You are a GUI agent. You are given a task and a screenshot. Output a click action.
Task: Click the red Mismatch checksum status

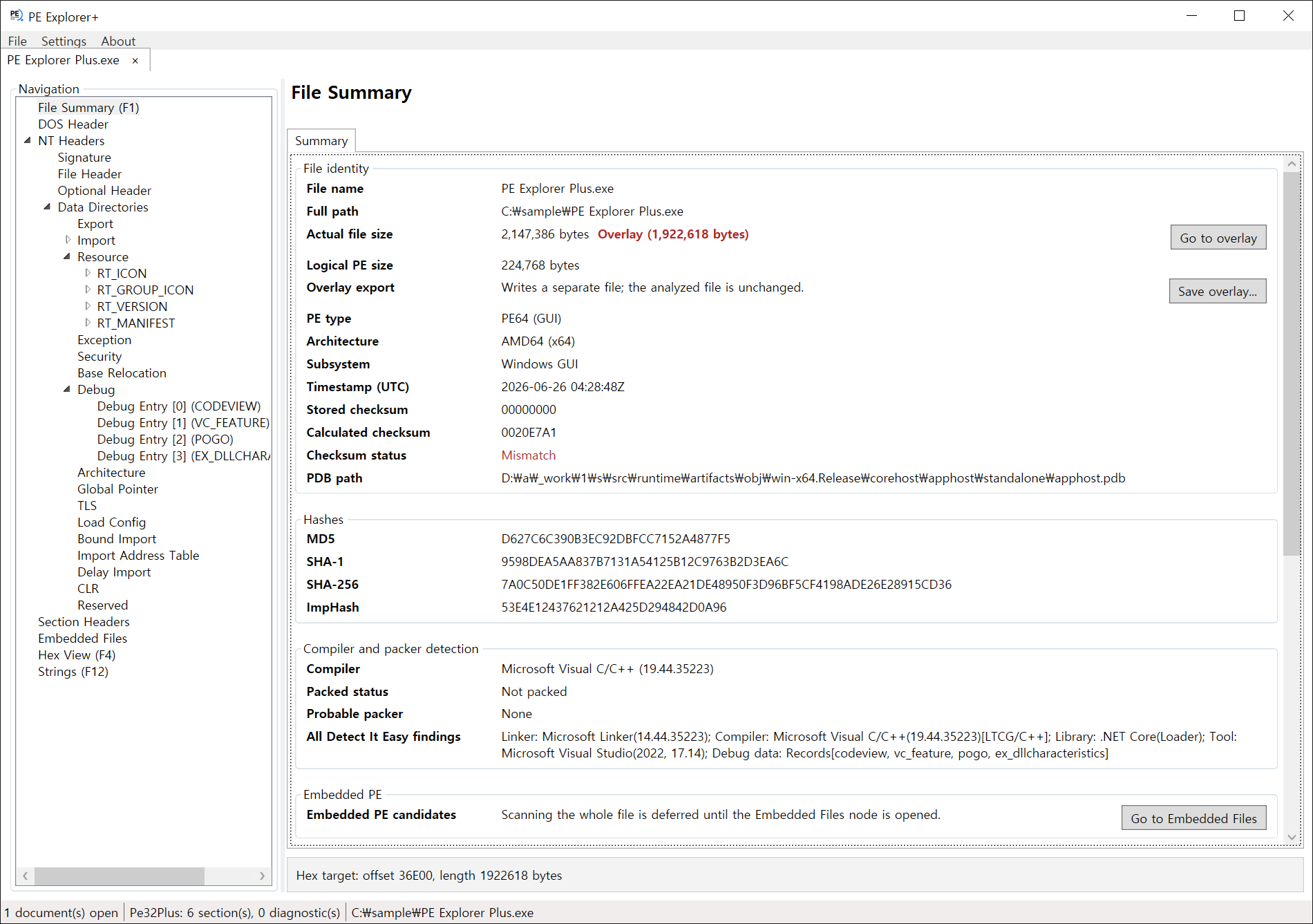pos(529,455)
